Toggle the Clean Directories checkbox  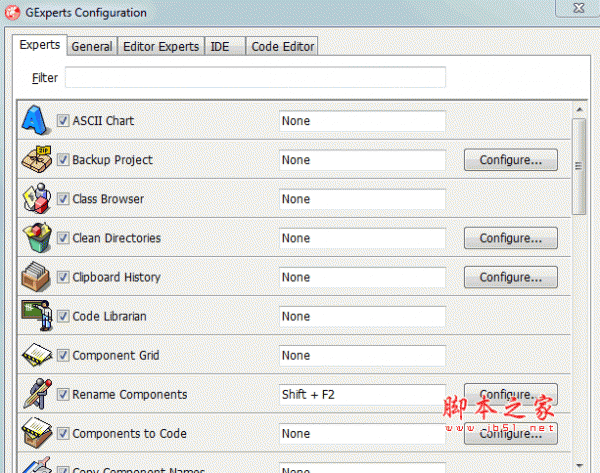pos(63,238)
